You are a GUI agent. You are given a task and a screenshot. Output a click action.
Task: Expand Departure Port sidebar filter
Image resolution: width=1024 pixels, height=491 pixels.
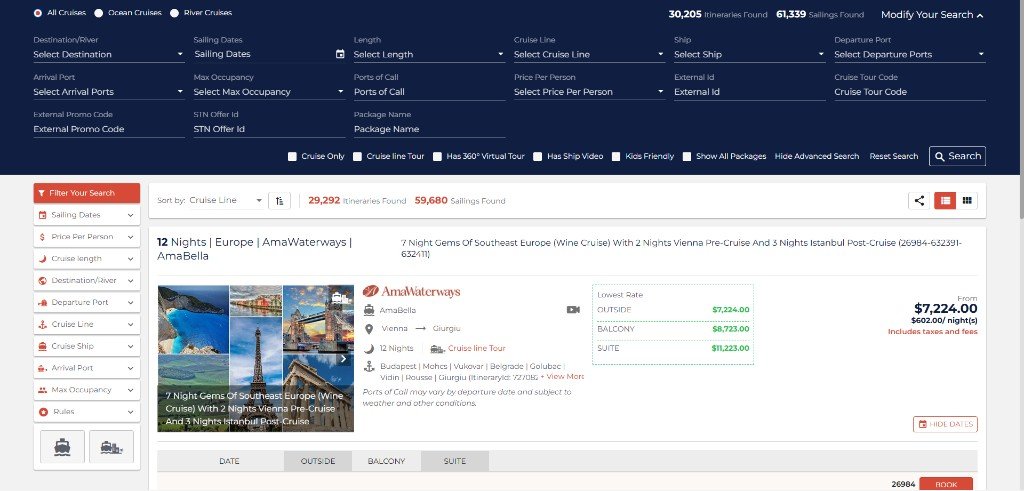(87, 302)
